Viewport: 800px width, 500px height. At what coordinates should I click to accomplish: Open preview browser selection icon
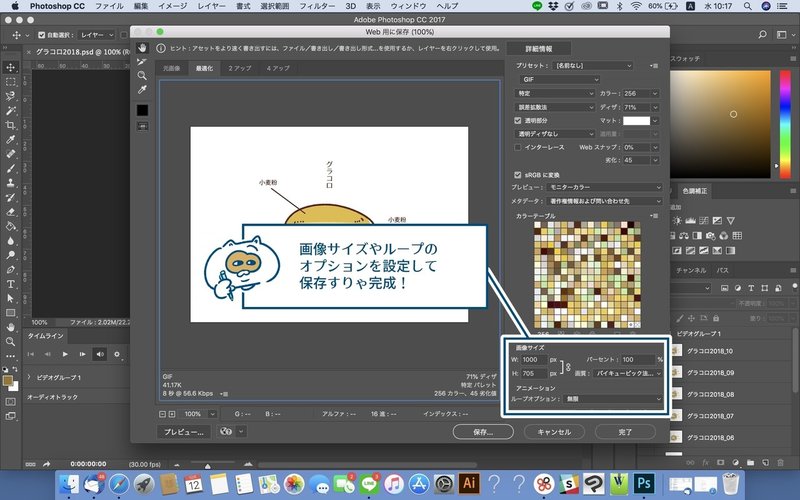coord(226,432)
